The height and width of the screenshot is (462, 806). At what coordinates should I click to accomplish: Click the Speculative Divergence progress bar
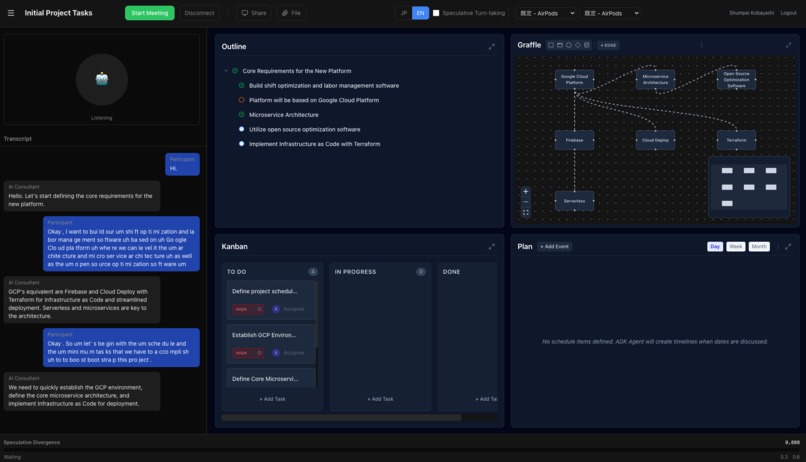click(x=402, y=449)
